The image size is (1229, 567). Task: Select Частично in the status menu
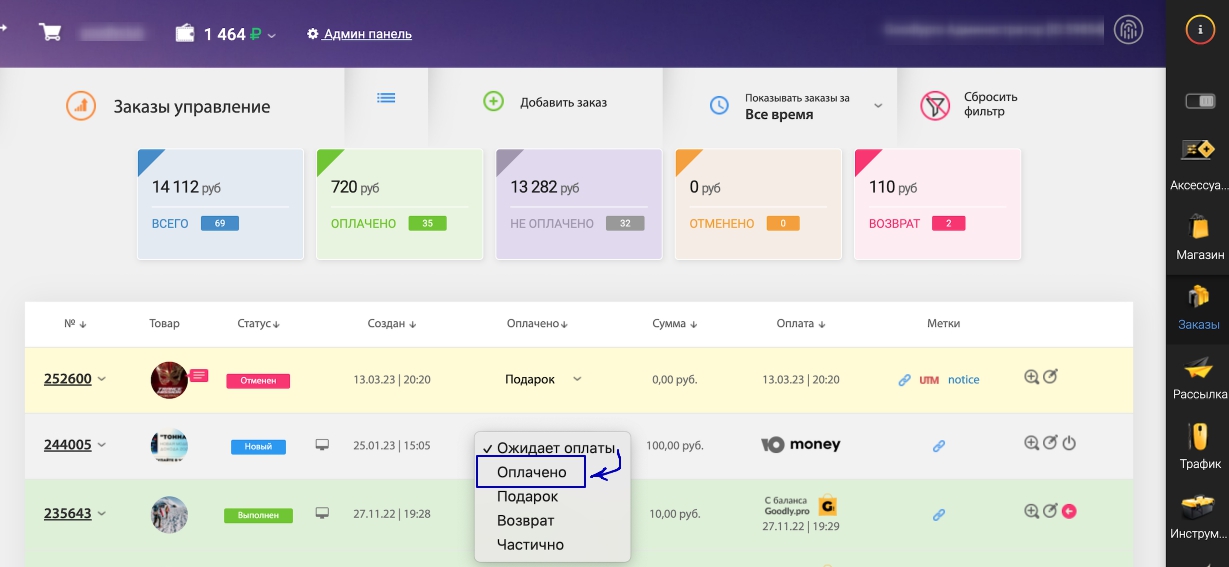pyautogui.click(x=553, y=545)
